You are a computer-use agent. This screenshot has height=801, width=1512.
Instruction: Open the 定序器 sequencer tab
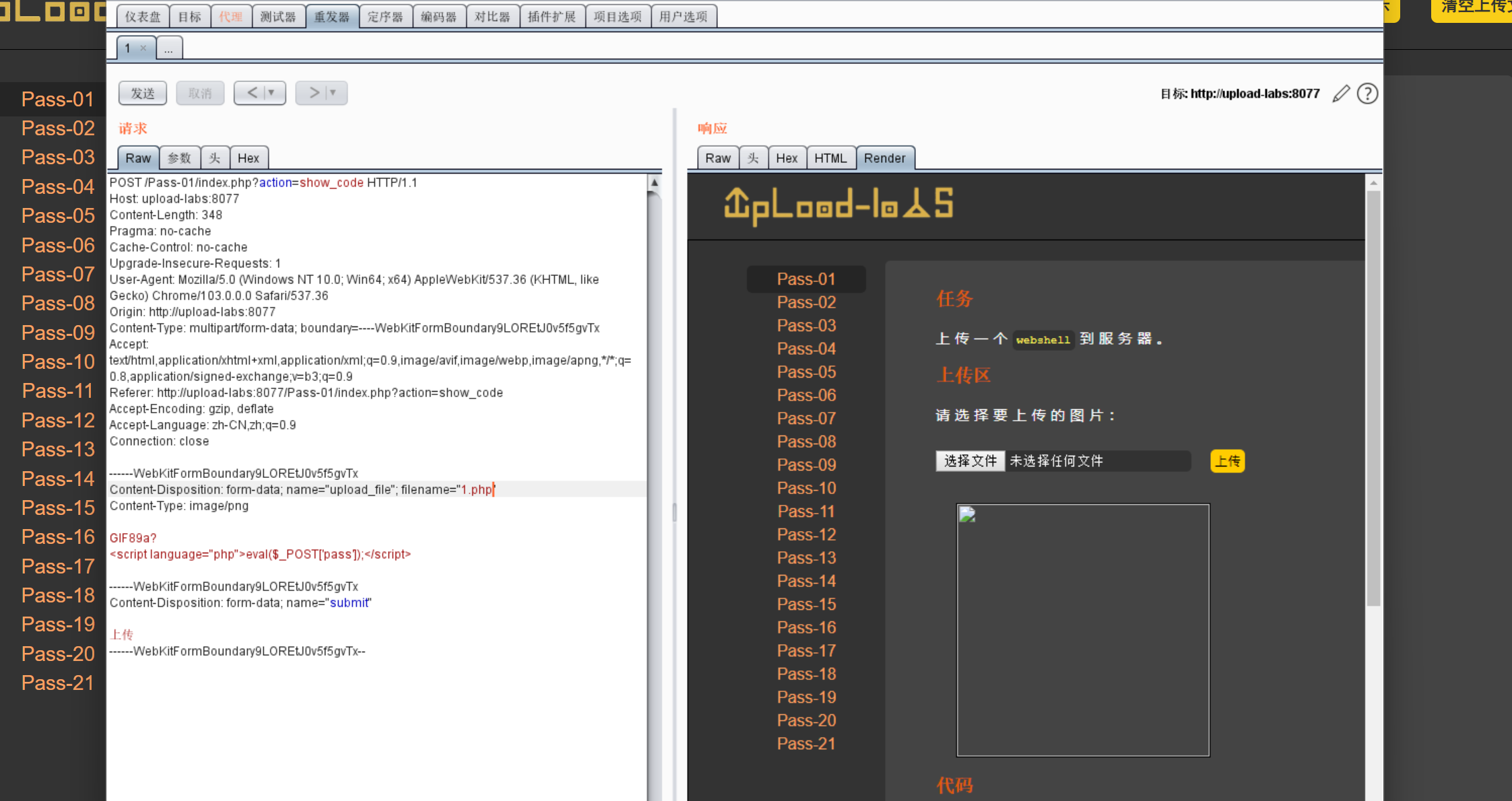point(385,16)
